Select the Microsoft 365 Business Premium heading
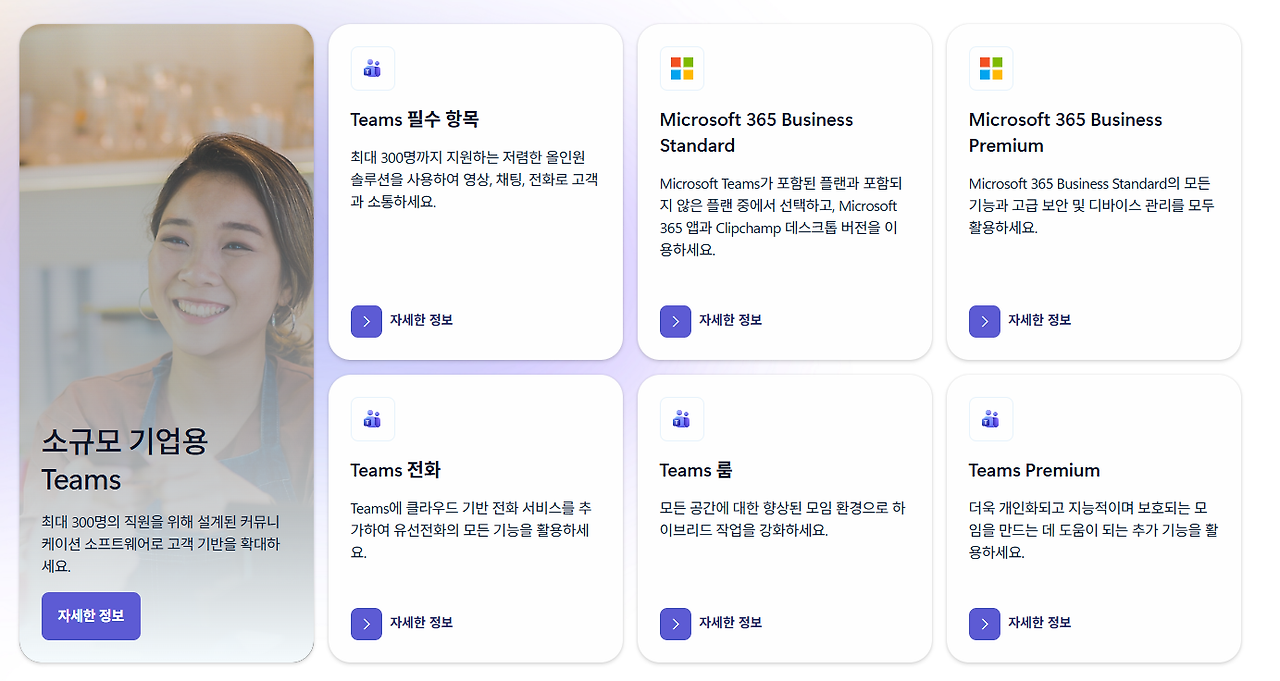 pos(1066,132)
